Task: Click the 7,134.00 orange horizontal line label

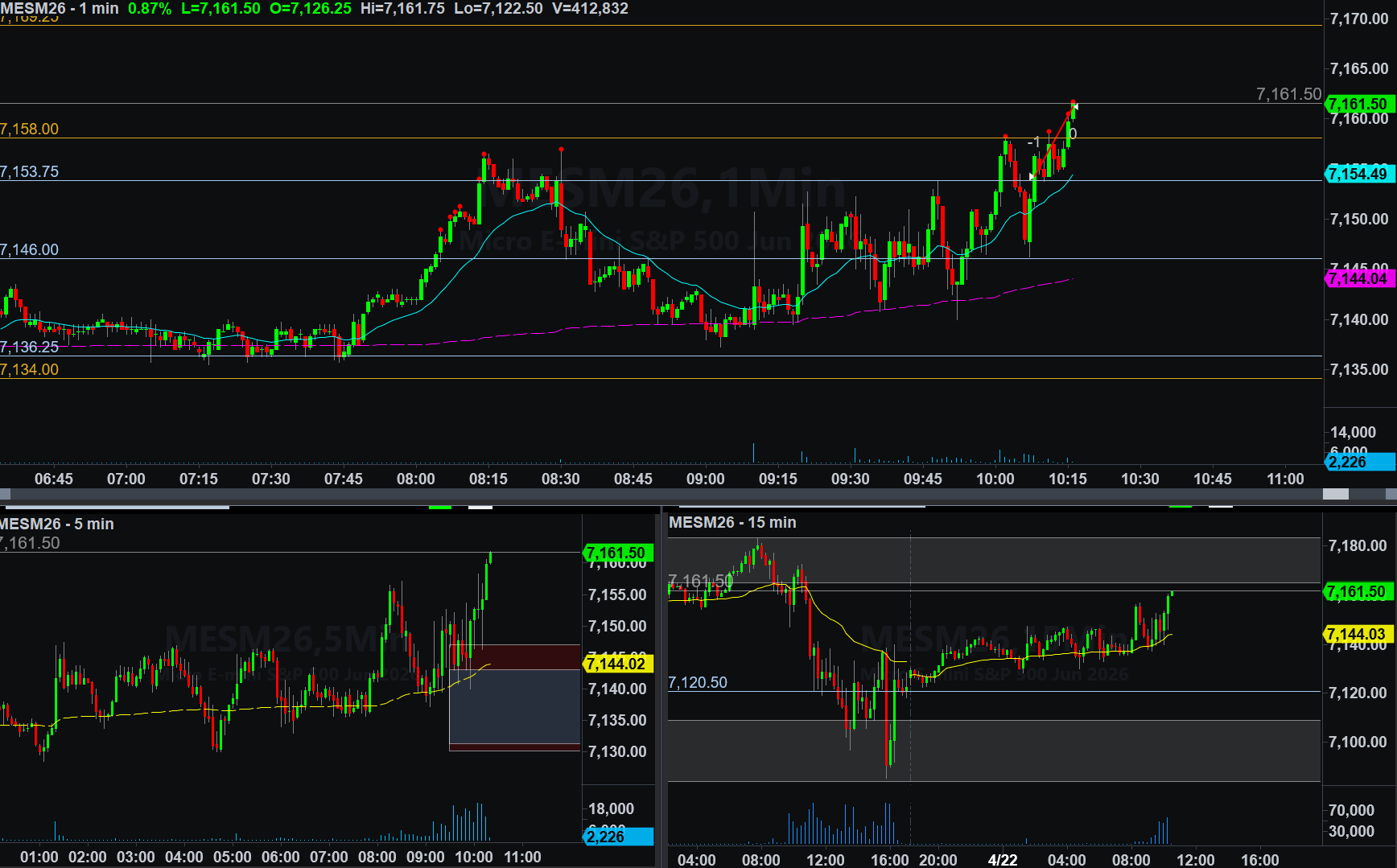Action: point(30,369)
